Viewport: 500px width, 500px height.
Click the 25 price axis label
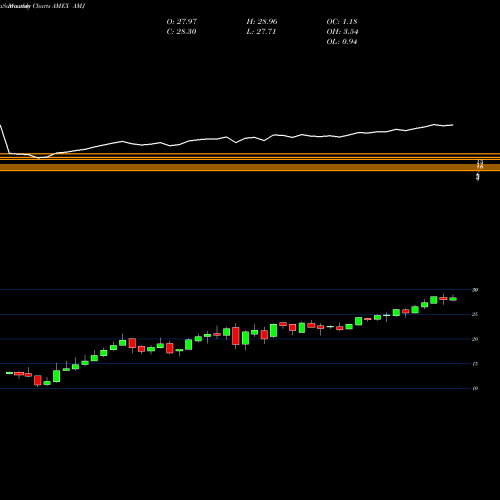[475, 314]
